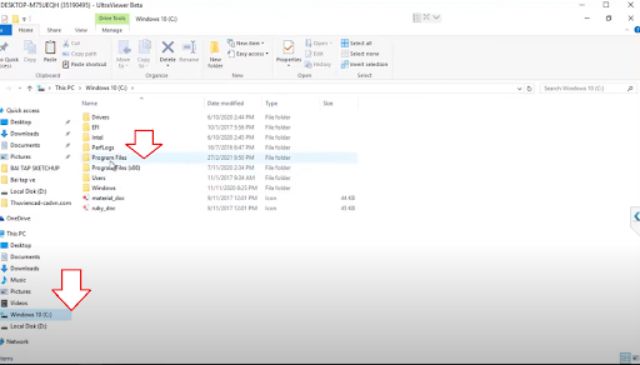Click Select none in the ribbon
The image size is (640, 365).
[360, 54]
